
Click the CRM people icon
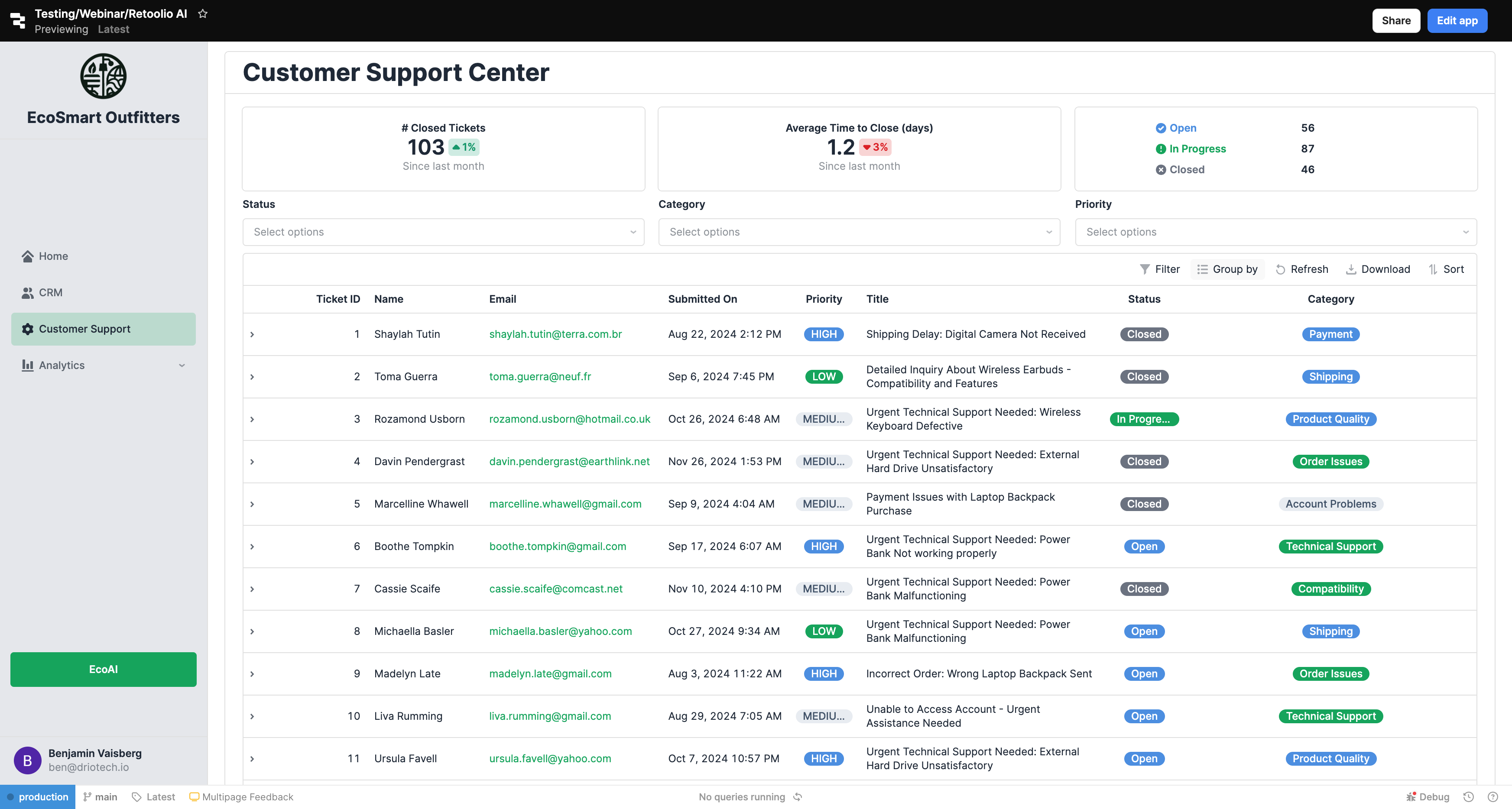tap(28, 293)
